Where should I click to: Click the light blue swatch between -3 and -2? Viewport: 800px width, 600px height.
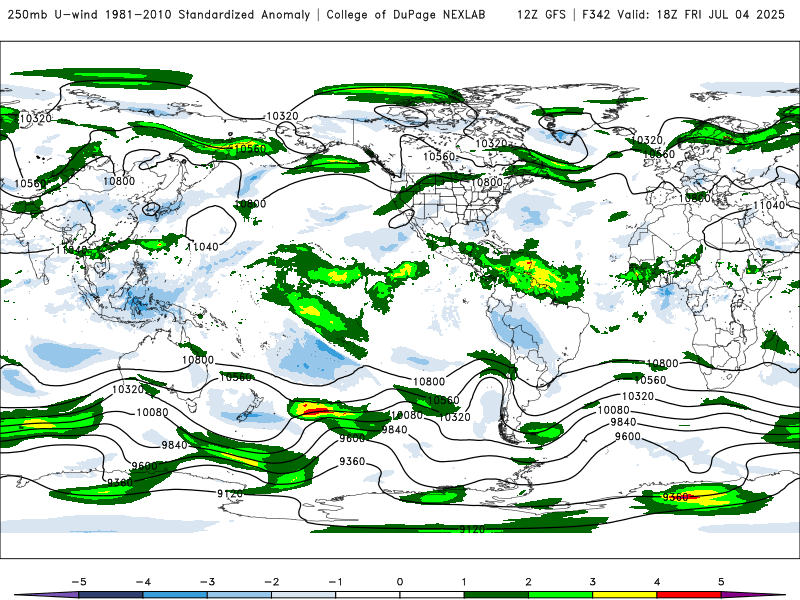239,595
